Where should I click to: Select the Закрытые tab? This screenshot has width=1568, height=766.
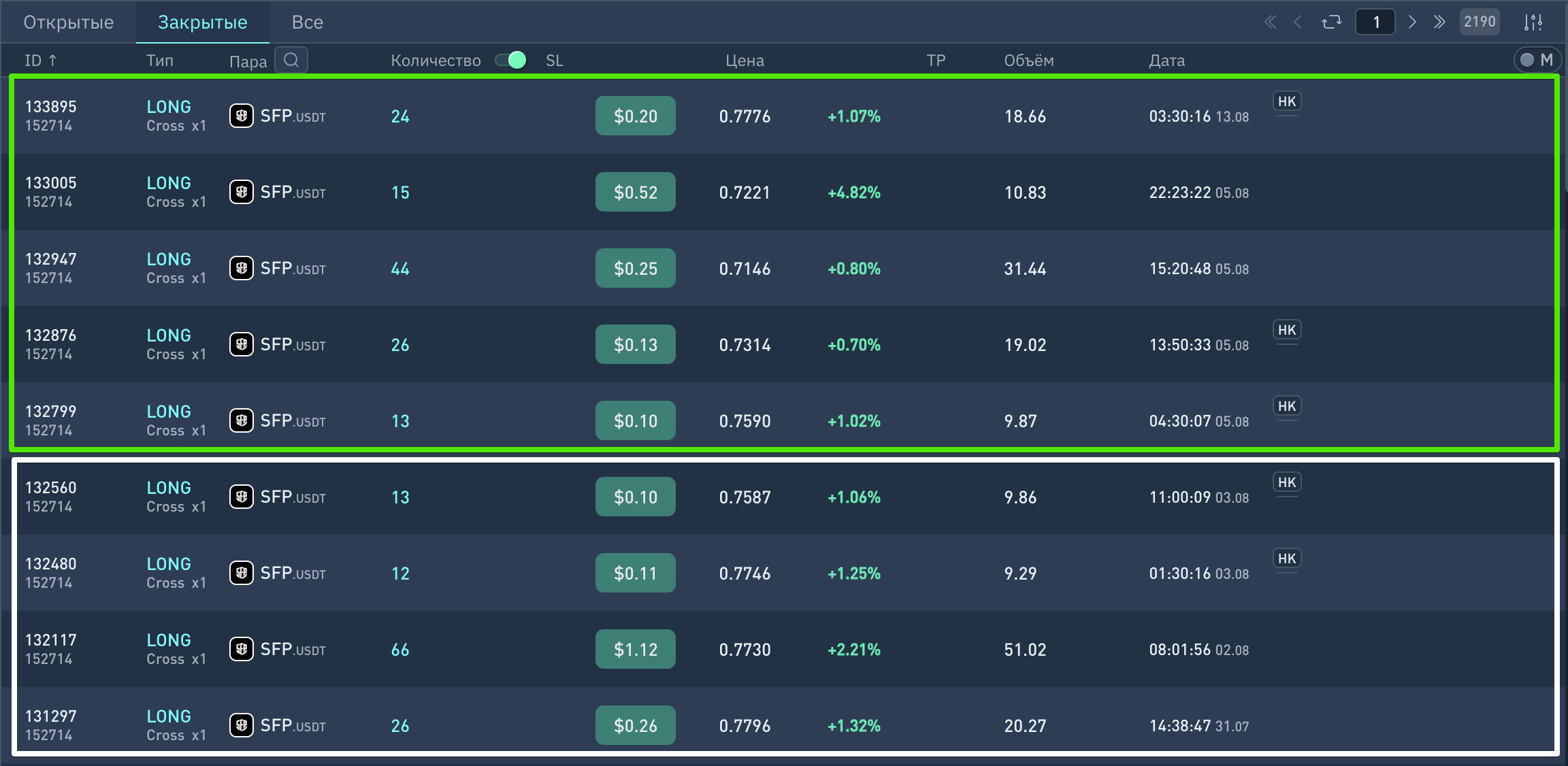[202, 22]
